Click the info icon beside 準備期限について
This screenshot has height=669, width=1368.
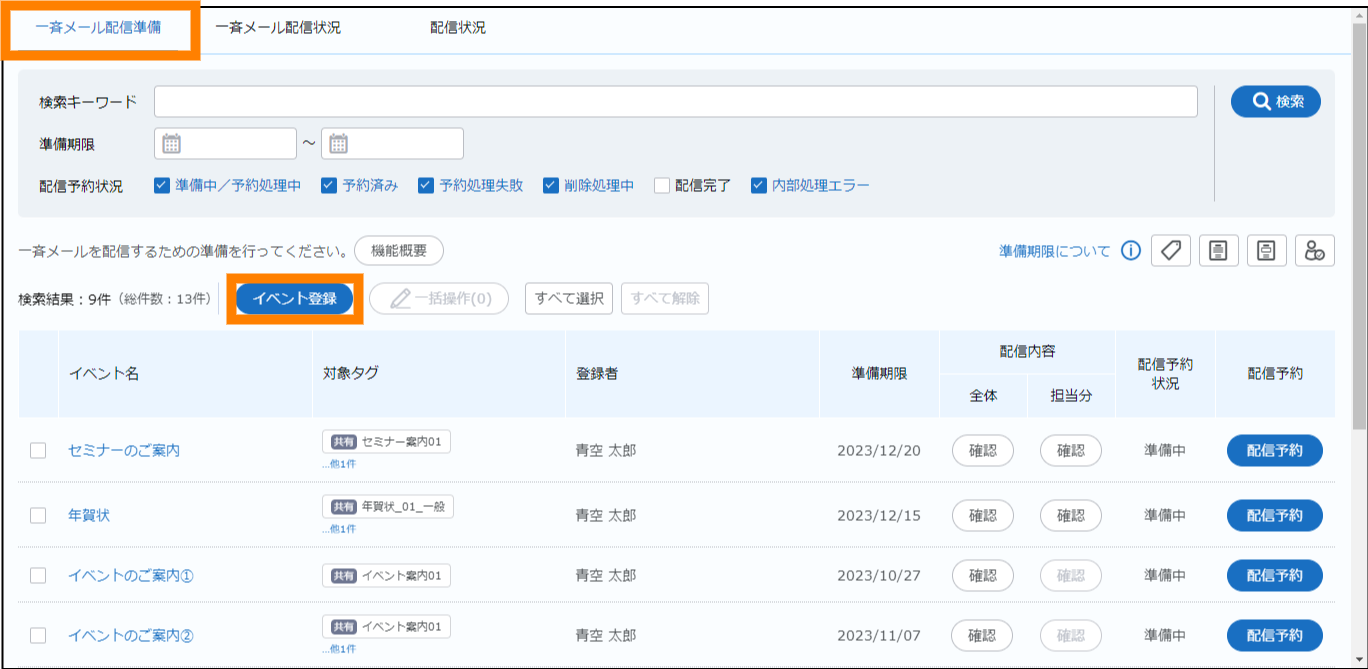tap(1131, 251)
